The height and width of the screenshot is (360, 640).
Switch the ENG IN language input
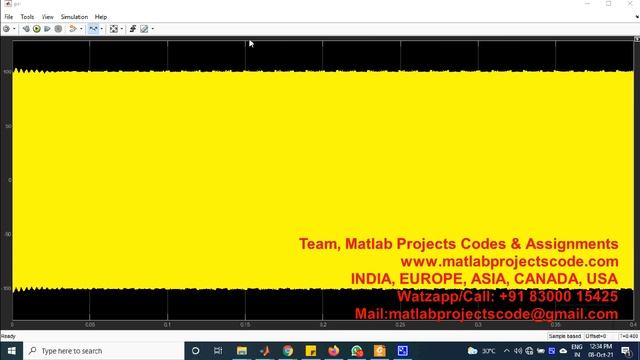(577, 351)
